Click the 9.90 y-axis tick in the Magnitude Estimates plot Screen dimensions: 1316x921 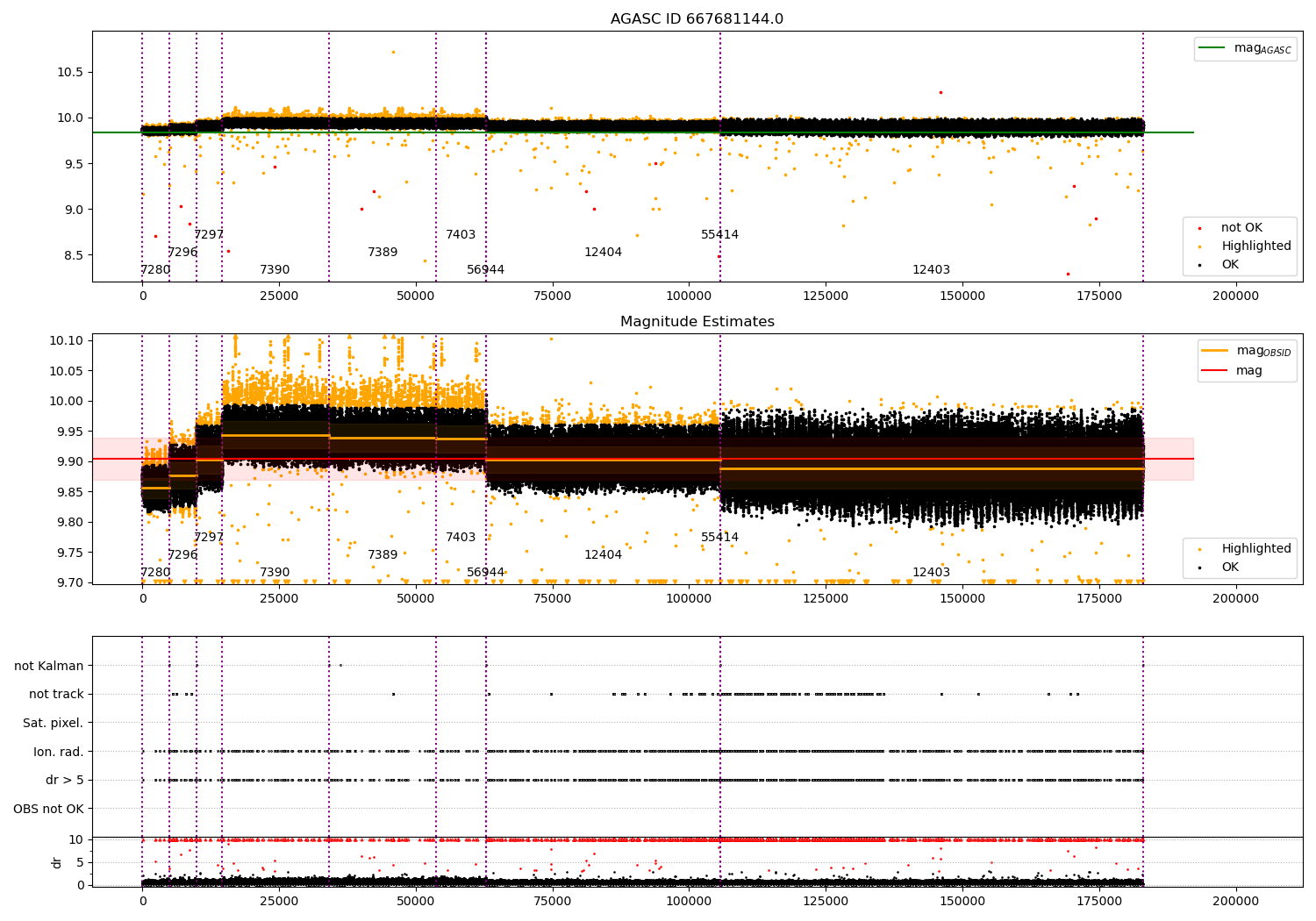tap(70, 461)
